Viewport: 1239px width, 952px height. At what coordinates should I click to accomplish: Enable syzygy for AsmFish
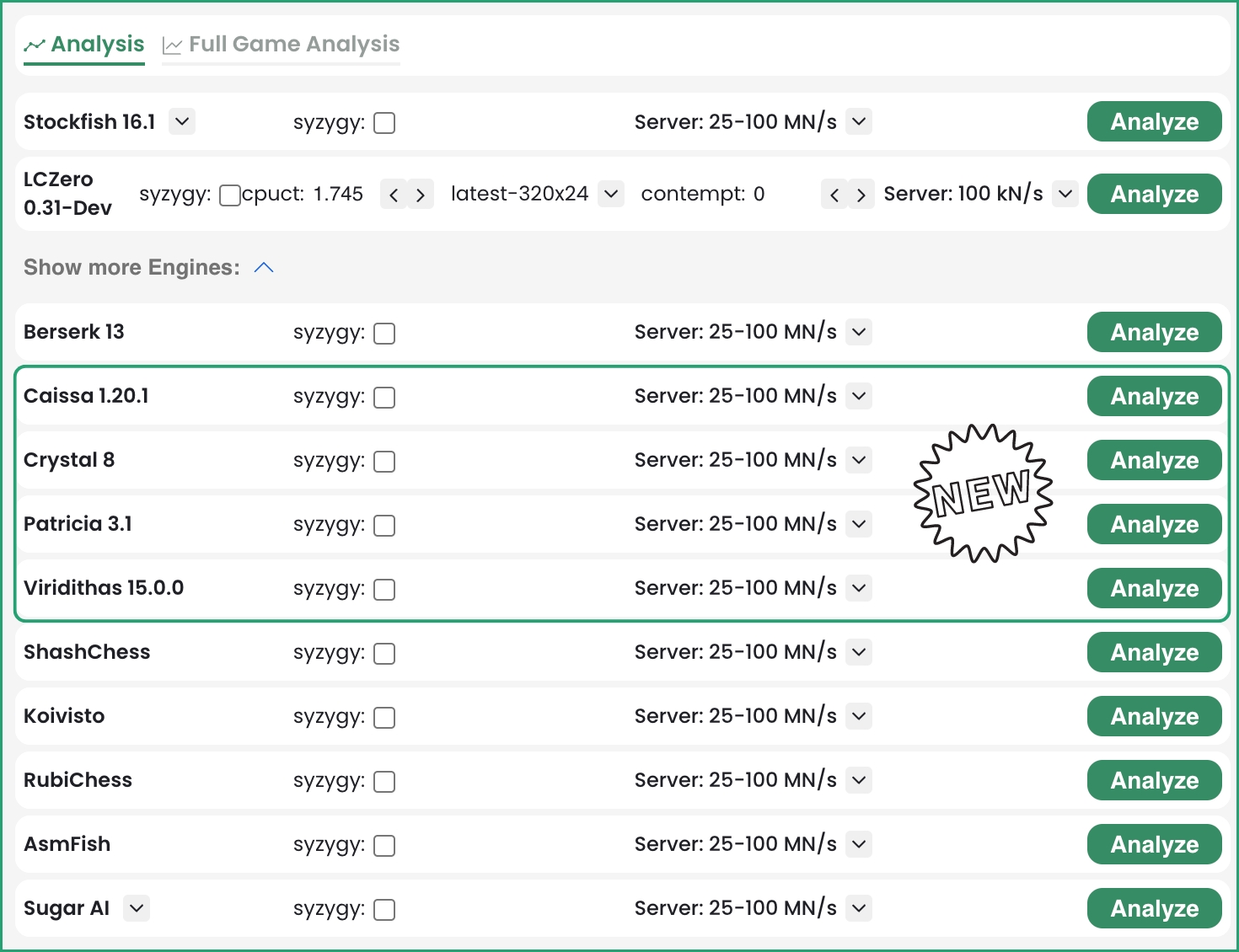384,846
